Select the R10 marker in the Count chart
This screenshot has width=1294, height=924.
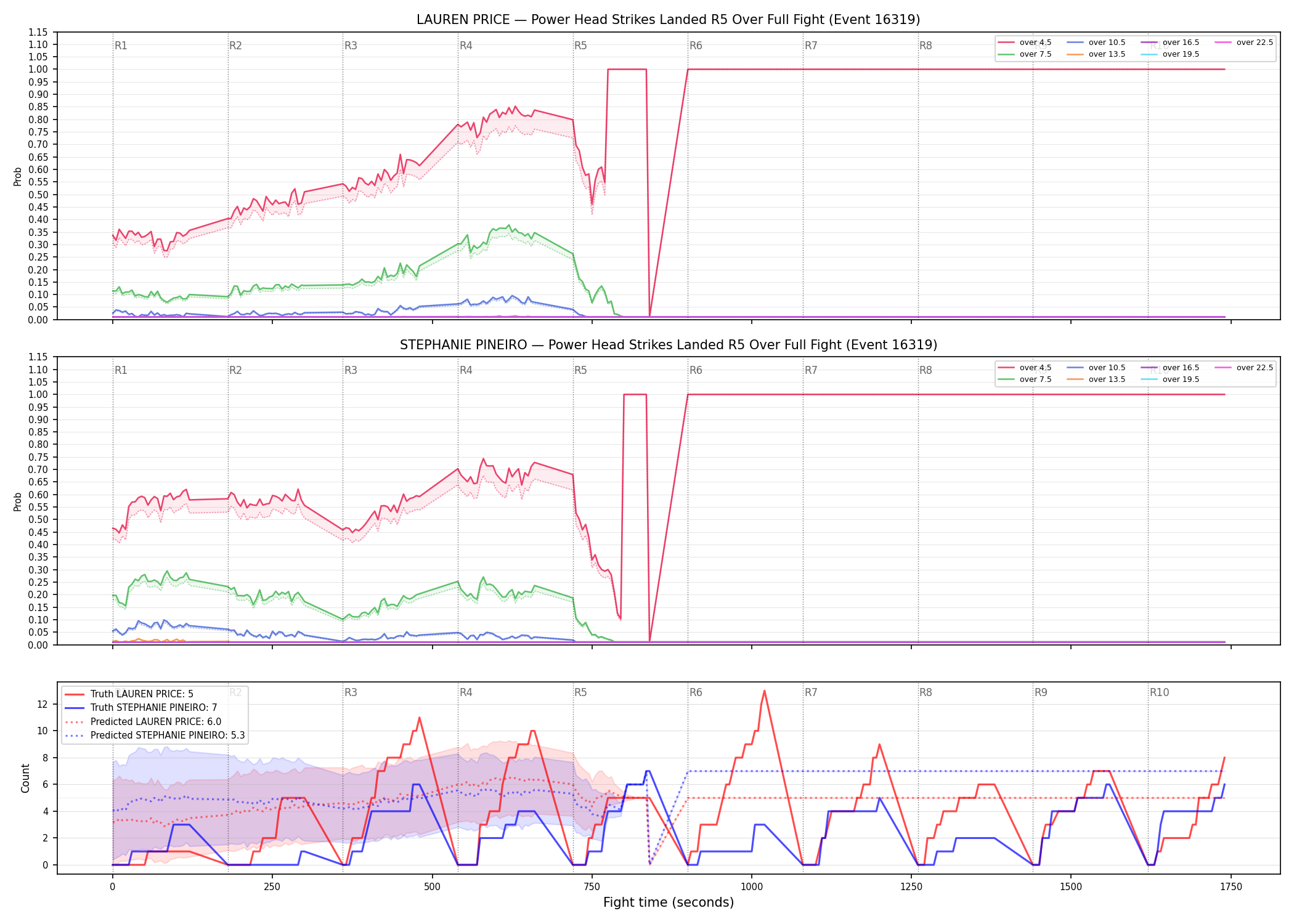tap(1159, 692)
